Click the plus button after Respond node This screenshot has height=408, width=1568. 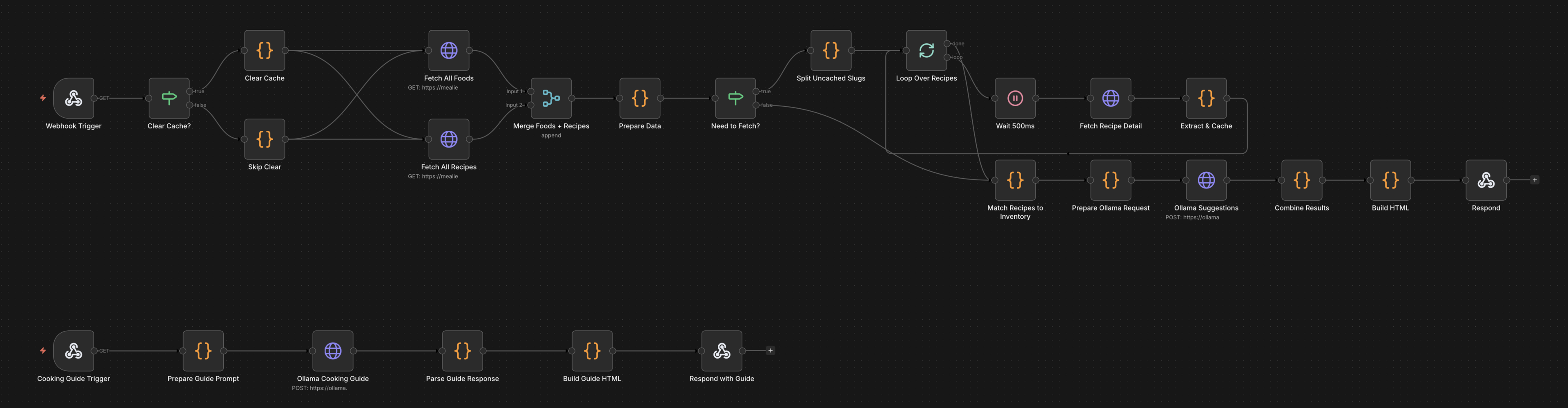click(1535, 179)
